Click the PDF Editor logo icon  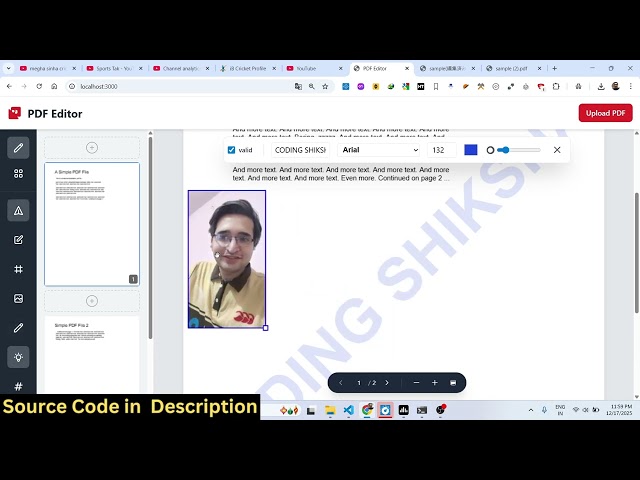[15, 113]
